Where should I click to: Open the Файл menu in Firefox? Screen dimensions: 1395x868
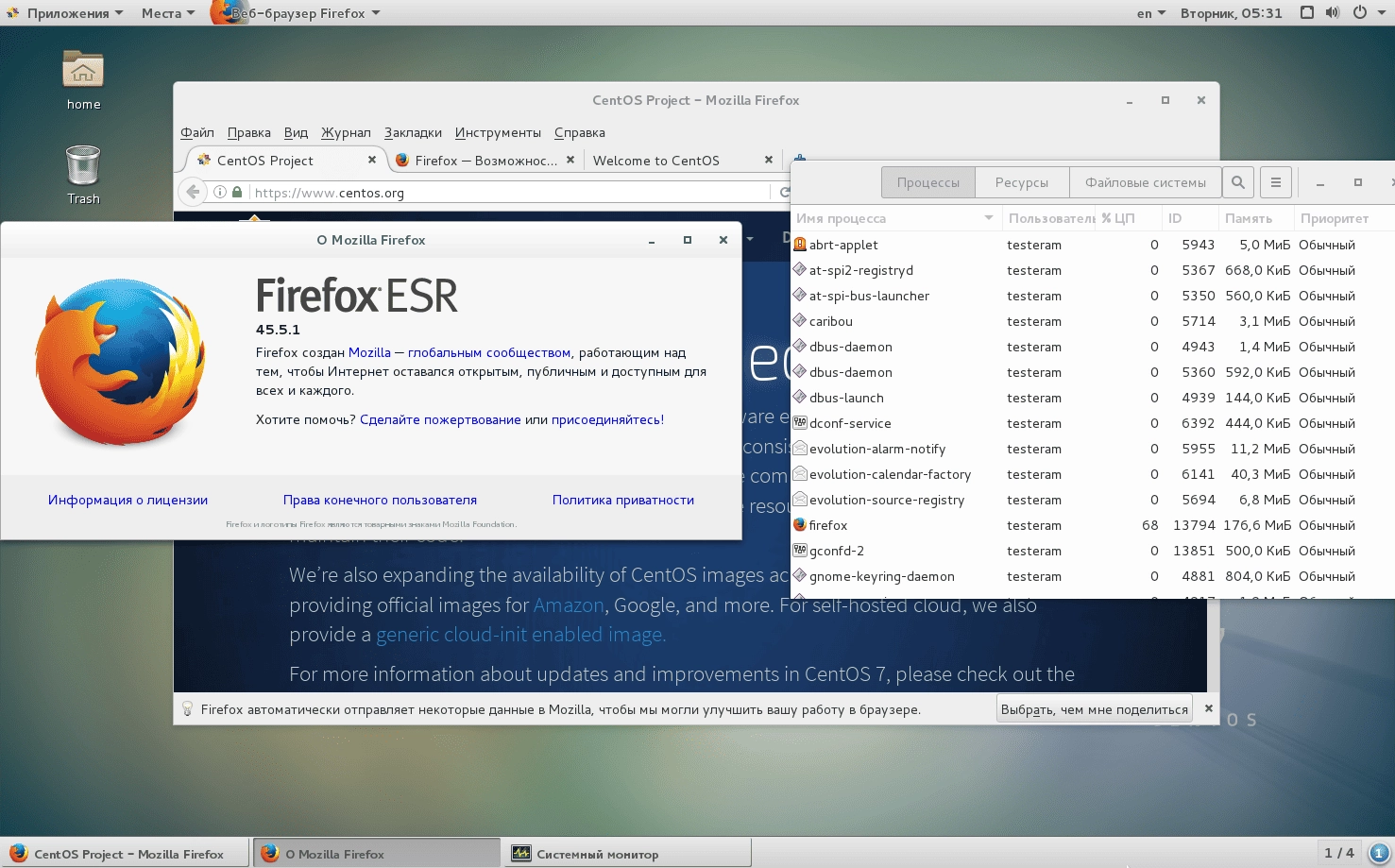coord(197,132)
